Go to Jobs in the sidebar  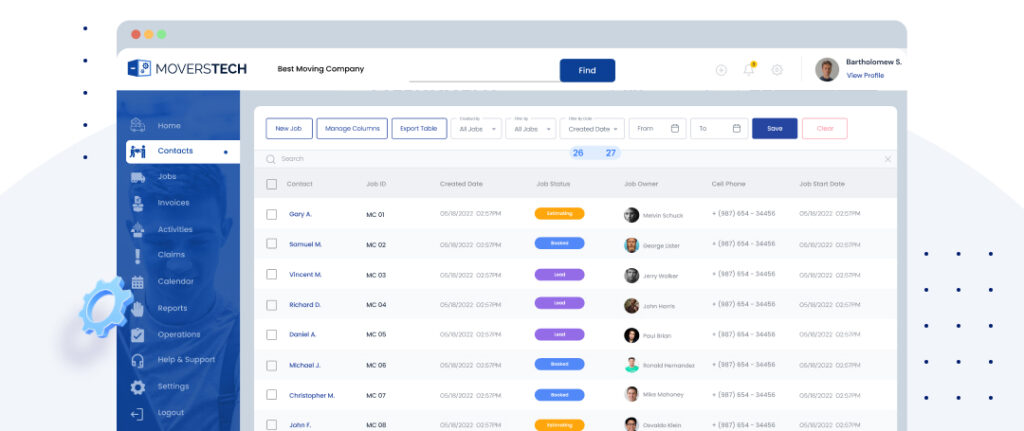[166, 177]
